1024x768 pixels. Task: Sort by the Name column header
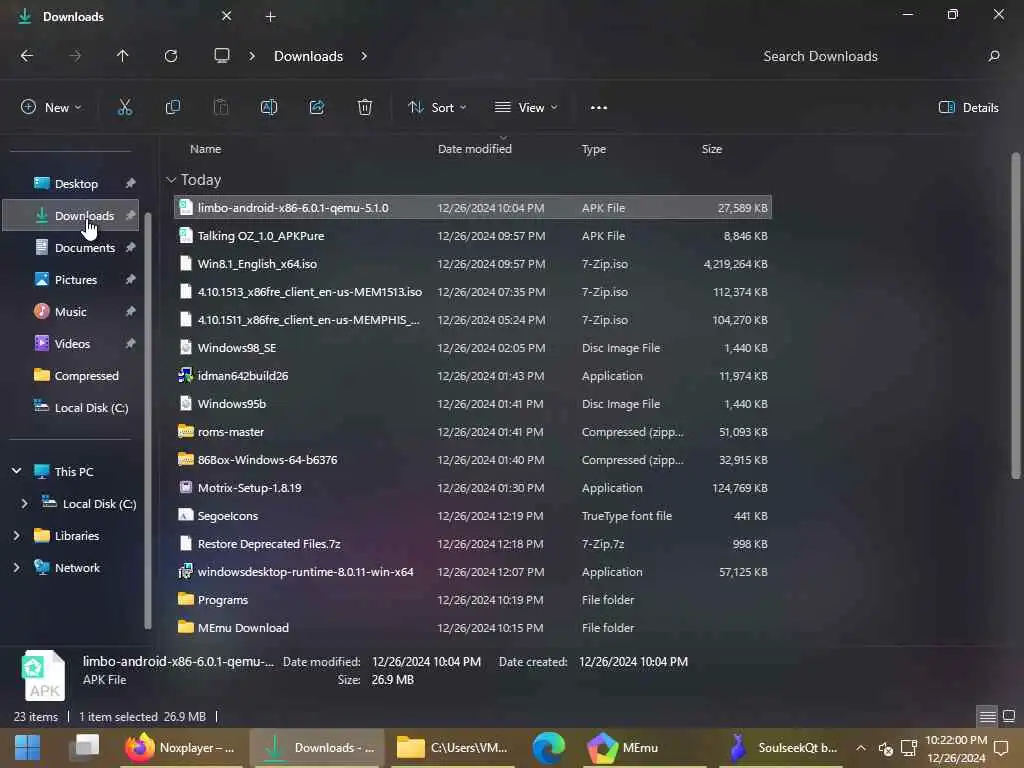[x=205, y=149]
